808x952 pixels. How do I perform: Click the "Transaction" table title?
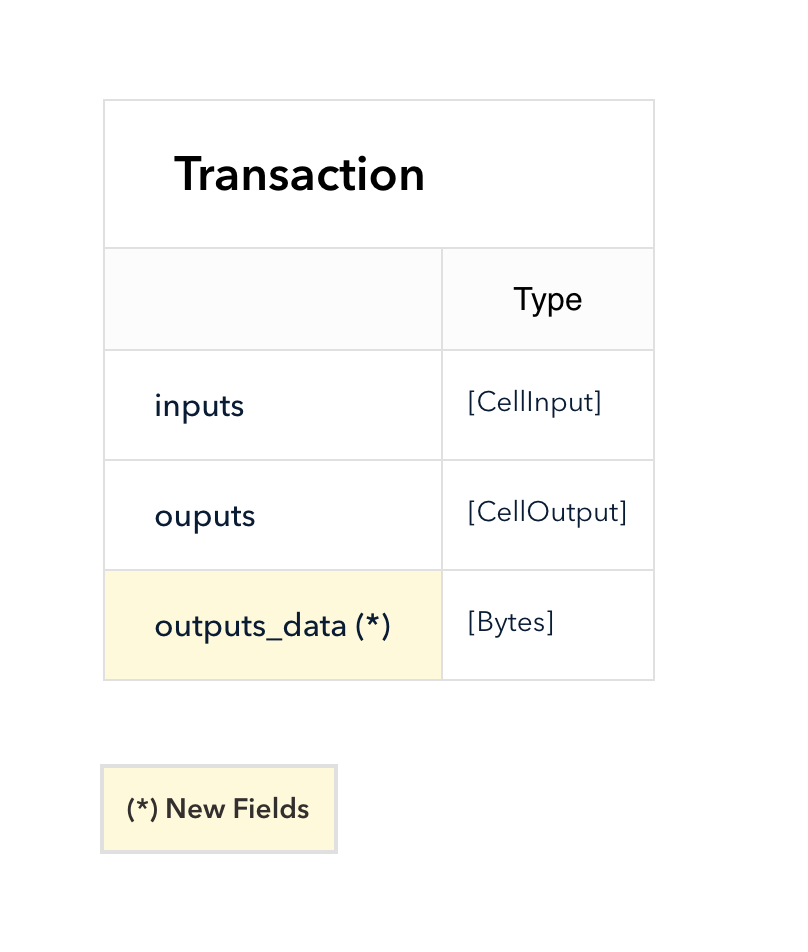point(299,174)
